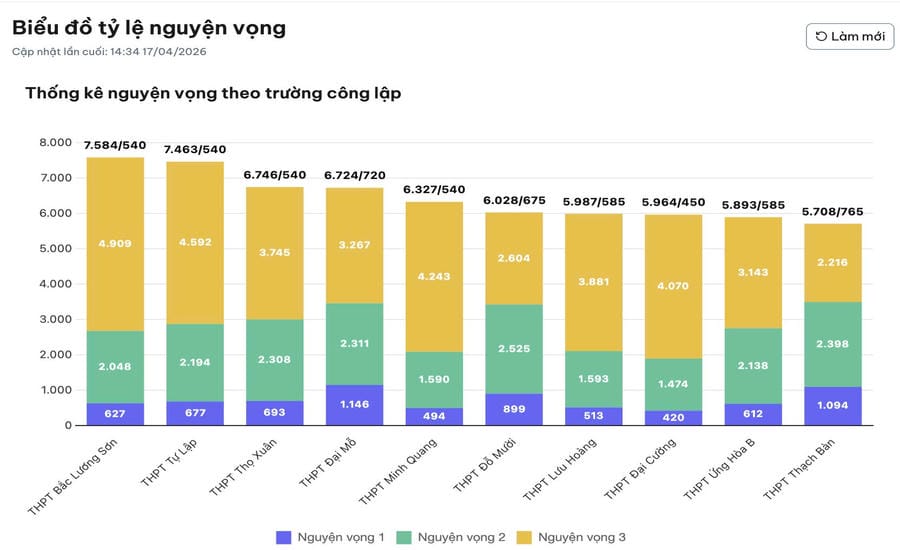Click the yellow 4.909 segment of THPT Bắc Lương Sơn
Viewport: 900px width, 550px height.
point(114,244)
